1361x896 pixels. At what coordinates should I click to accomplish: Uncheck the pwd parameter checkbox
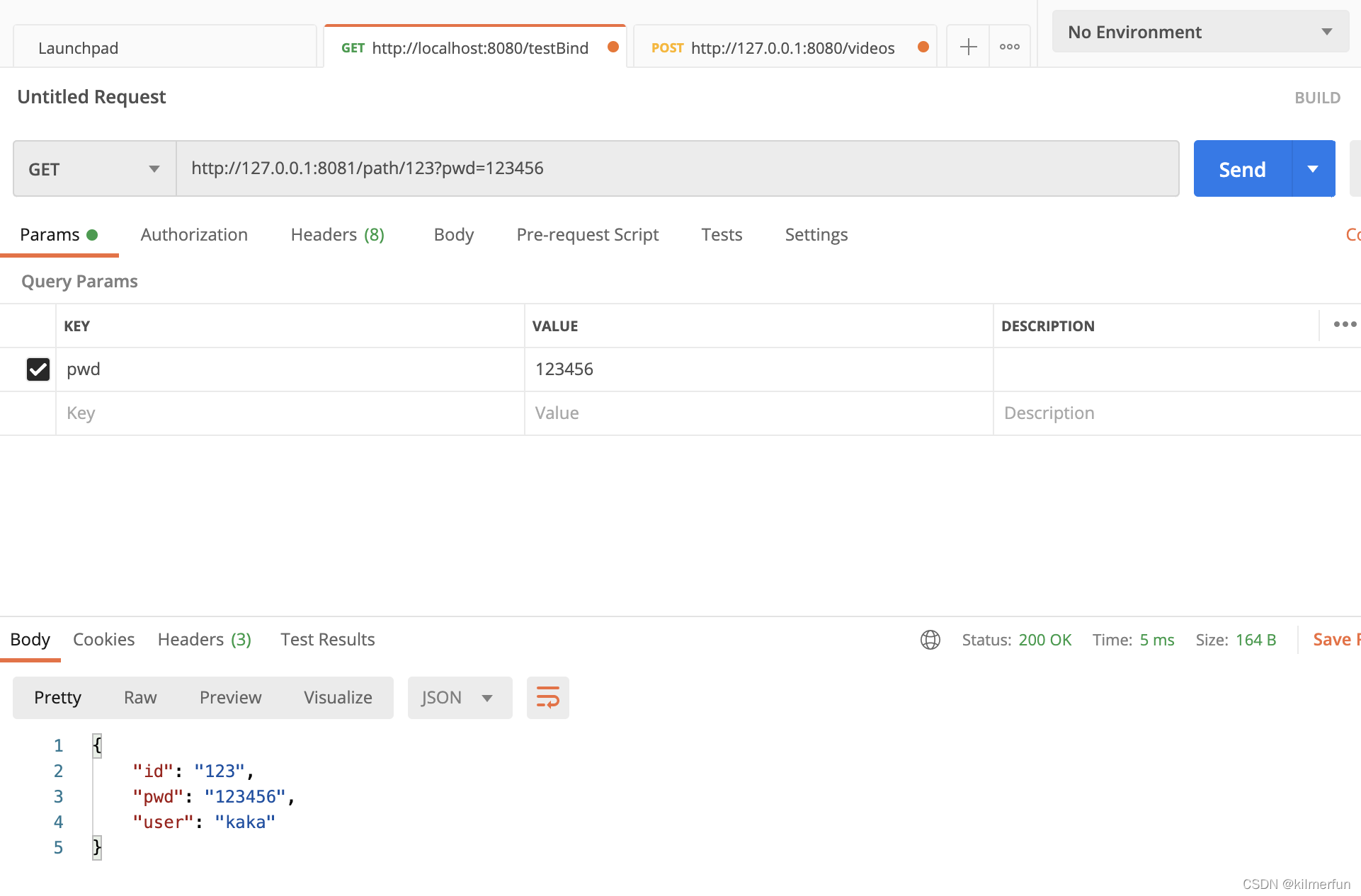[38, 369]
